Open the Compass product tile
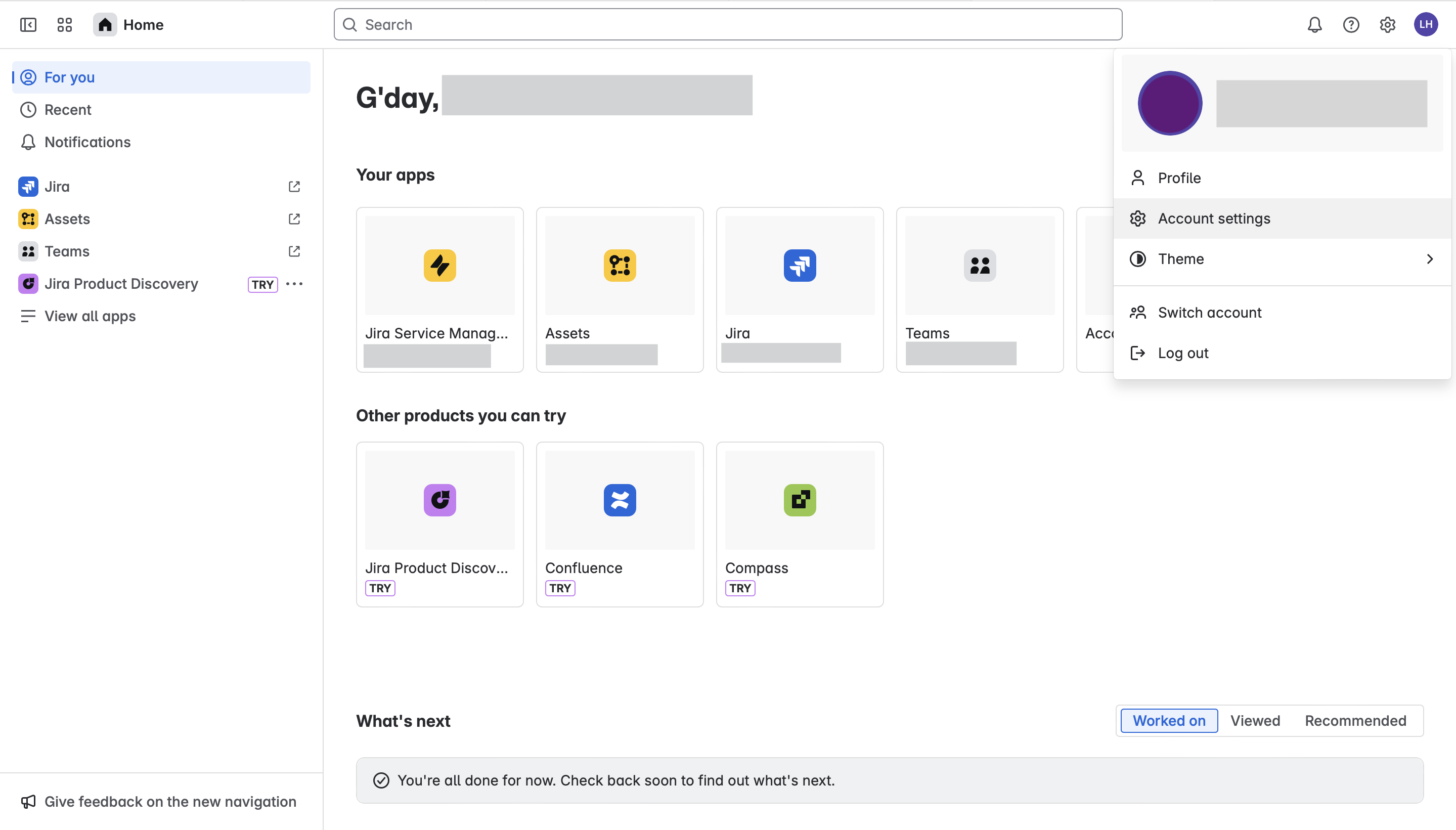1456x830 pixels. click(799, 523)
